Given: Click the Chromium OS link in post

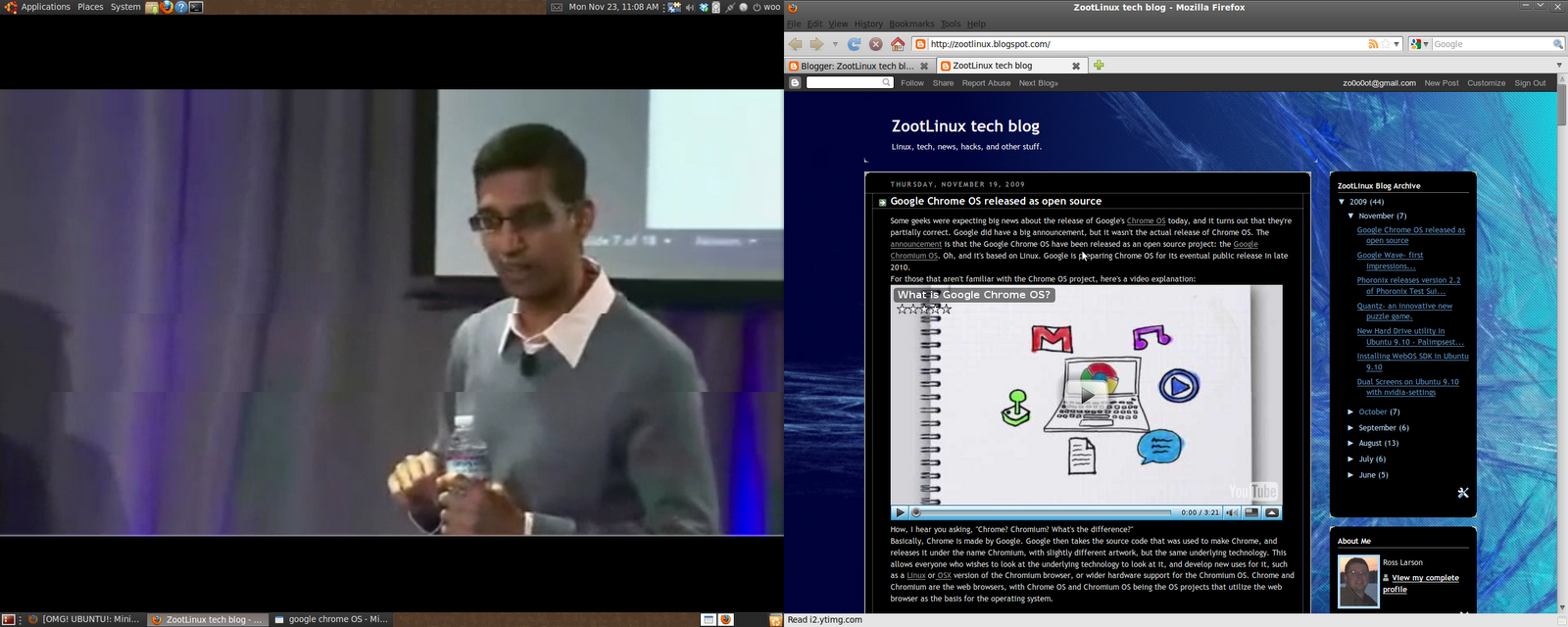Looking at the screenshot, I should tap(914, 256).
